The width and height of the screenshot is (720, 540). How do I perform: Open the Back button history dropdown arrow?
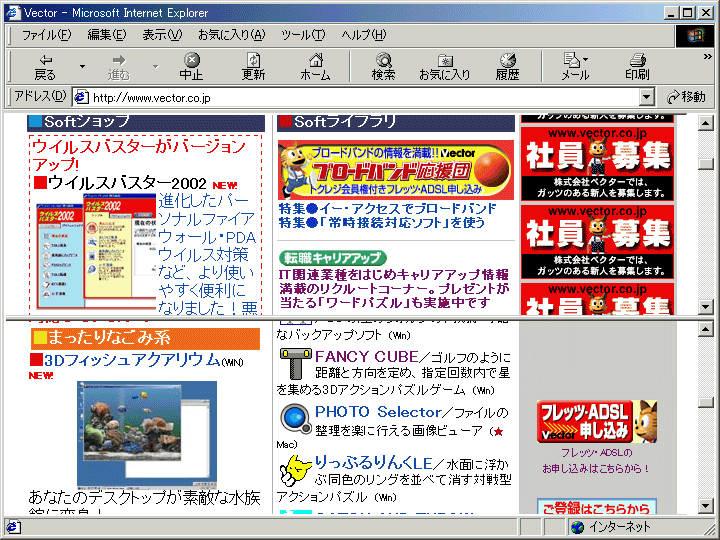click(82, 67)
